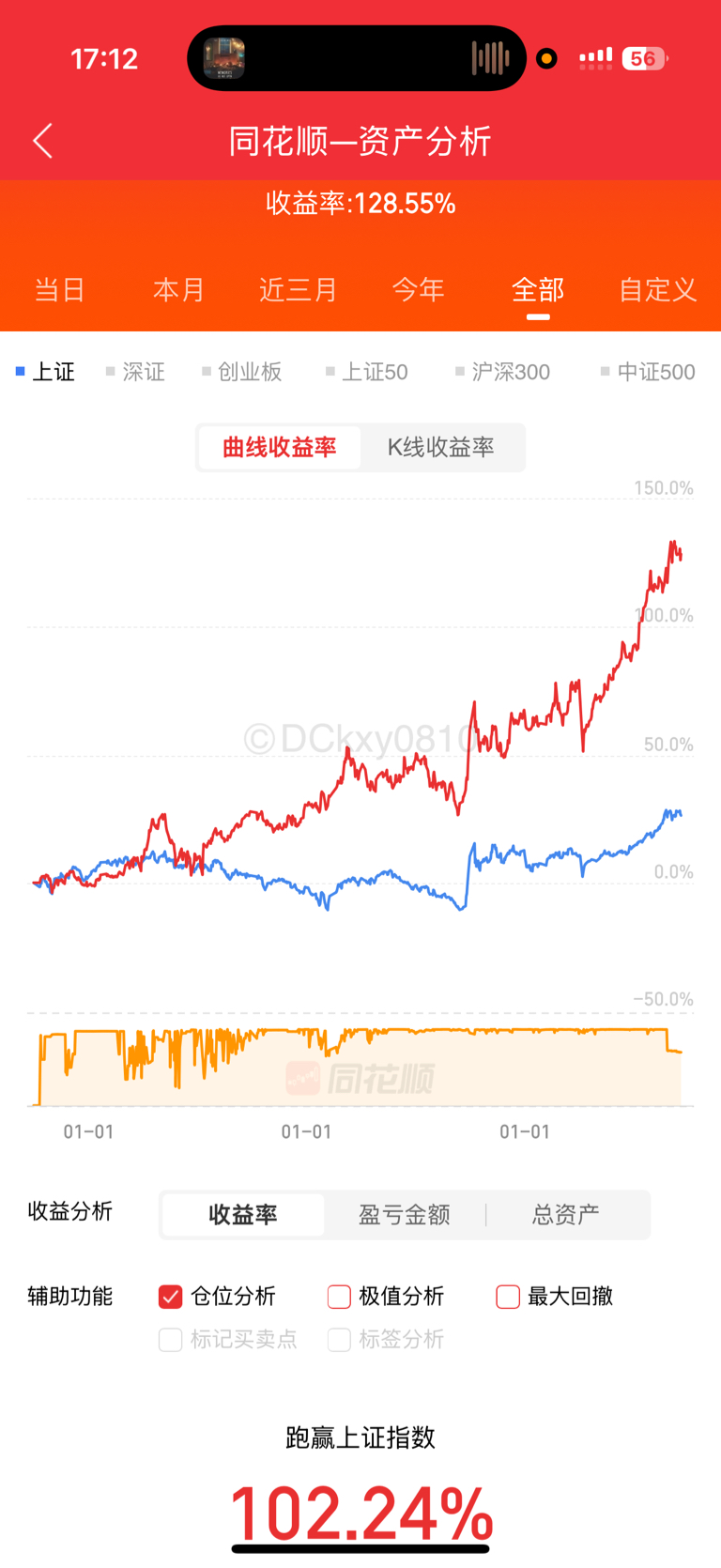Viewport: 721px width, 1568px height.
Task: Choose the 创业板 index comparison
Action: tap(242, 372)
